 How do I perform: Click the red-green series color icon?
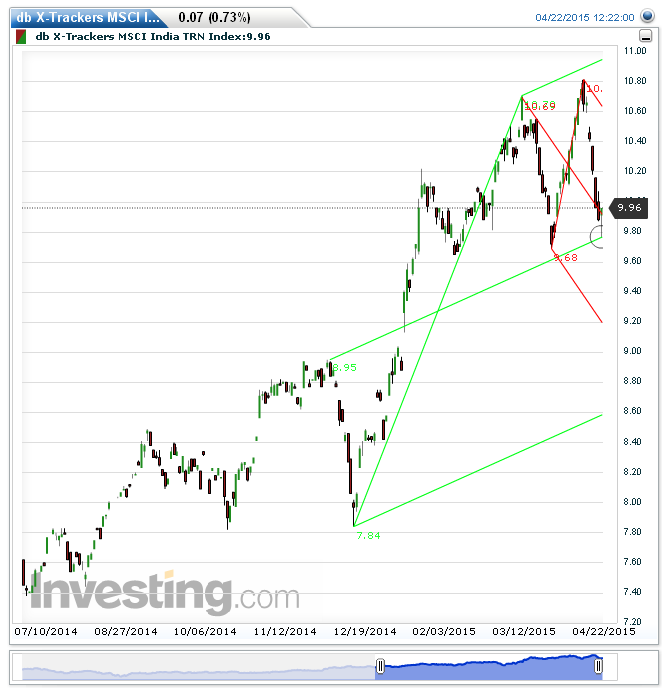tap(21, 37)
